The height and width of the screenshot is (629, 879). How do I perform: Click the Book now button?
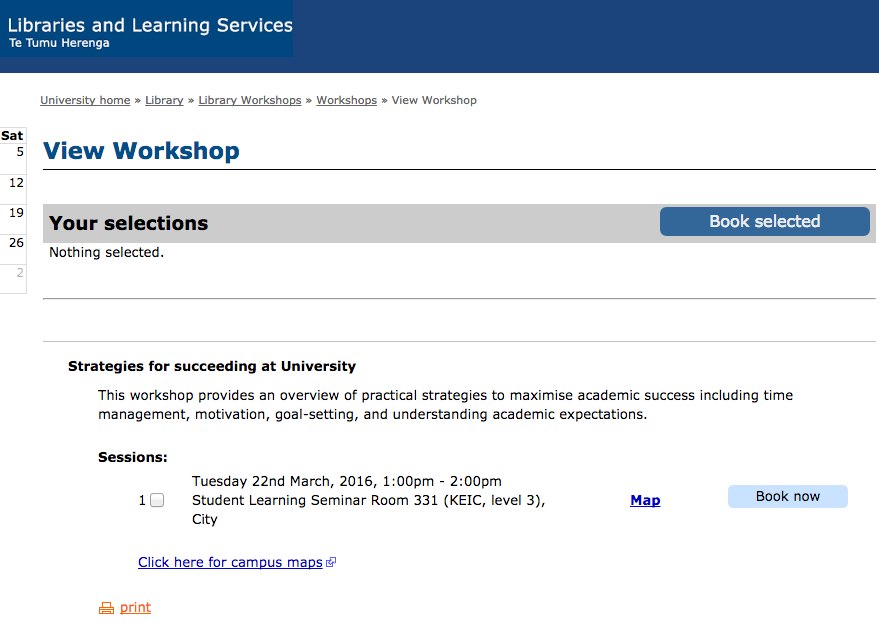(788, 497)
